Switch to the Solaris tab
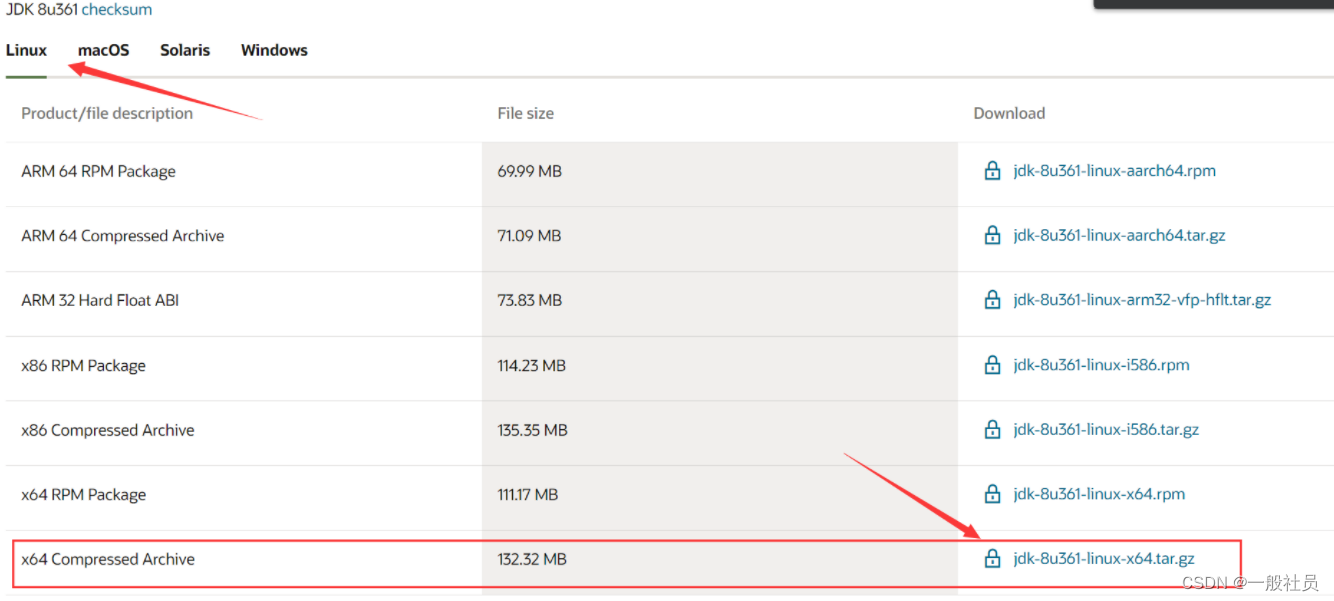 (185, 50)
